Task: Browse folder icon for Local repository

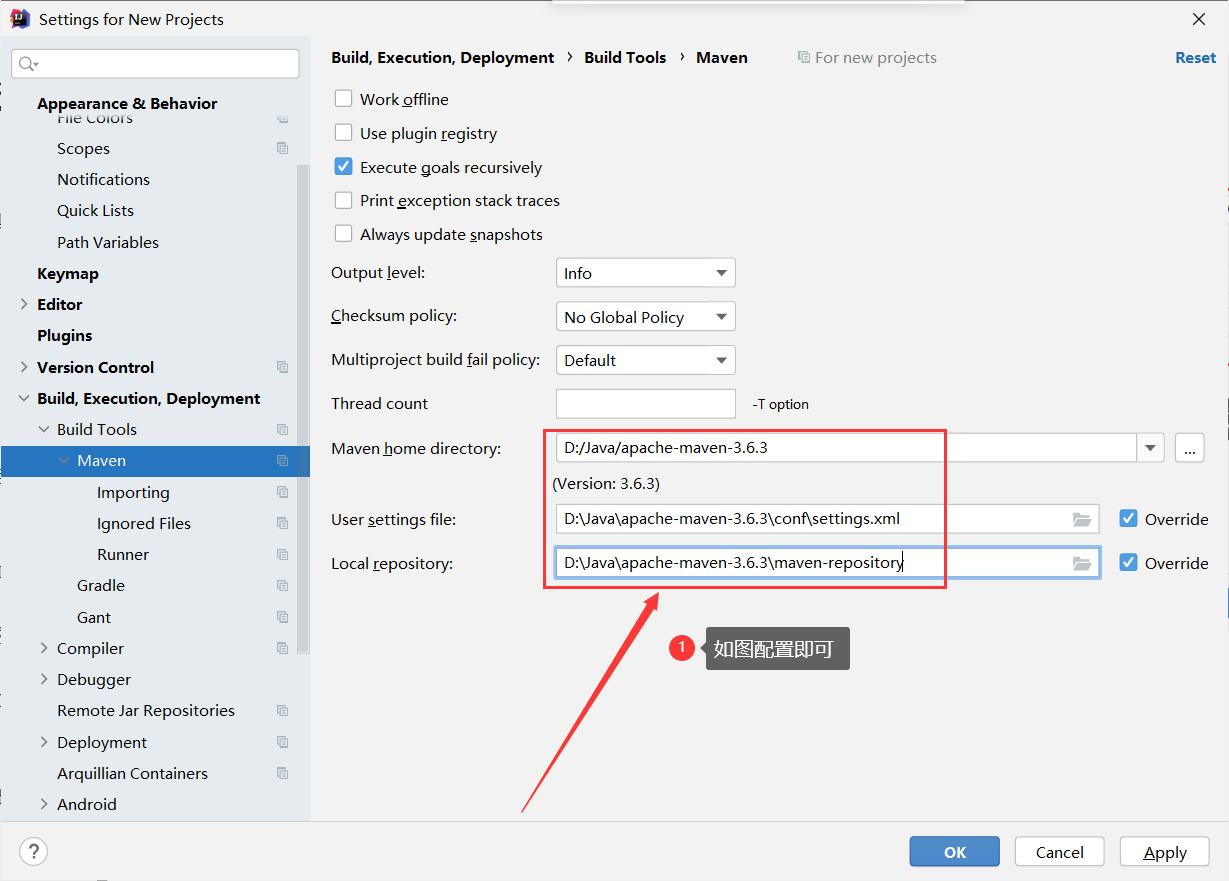Action: click(x=1081, y=563)
